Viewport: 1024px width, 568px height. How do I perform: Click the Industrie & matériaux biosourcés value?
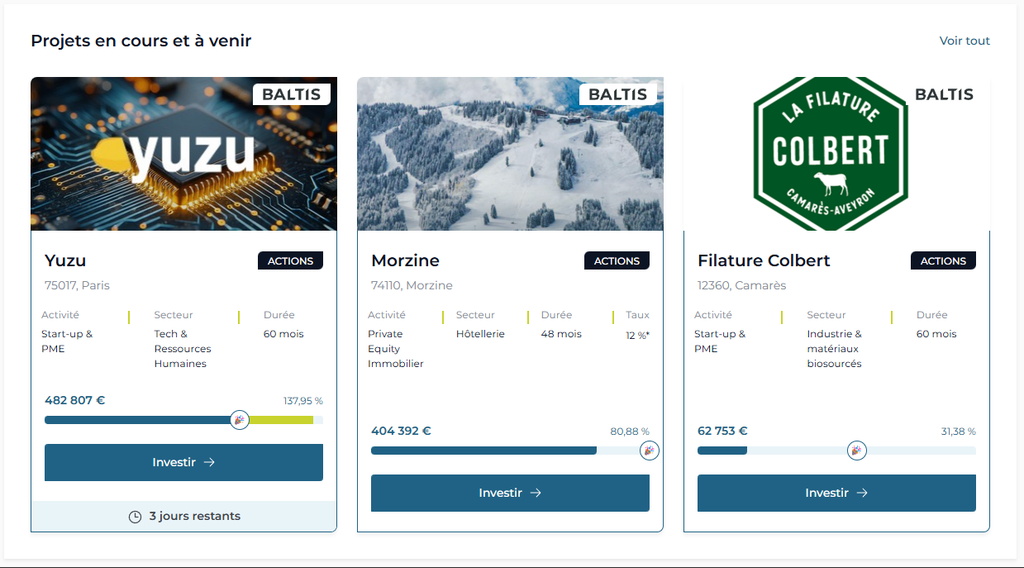834,349
